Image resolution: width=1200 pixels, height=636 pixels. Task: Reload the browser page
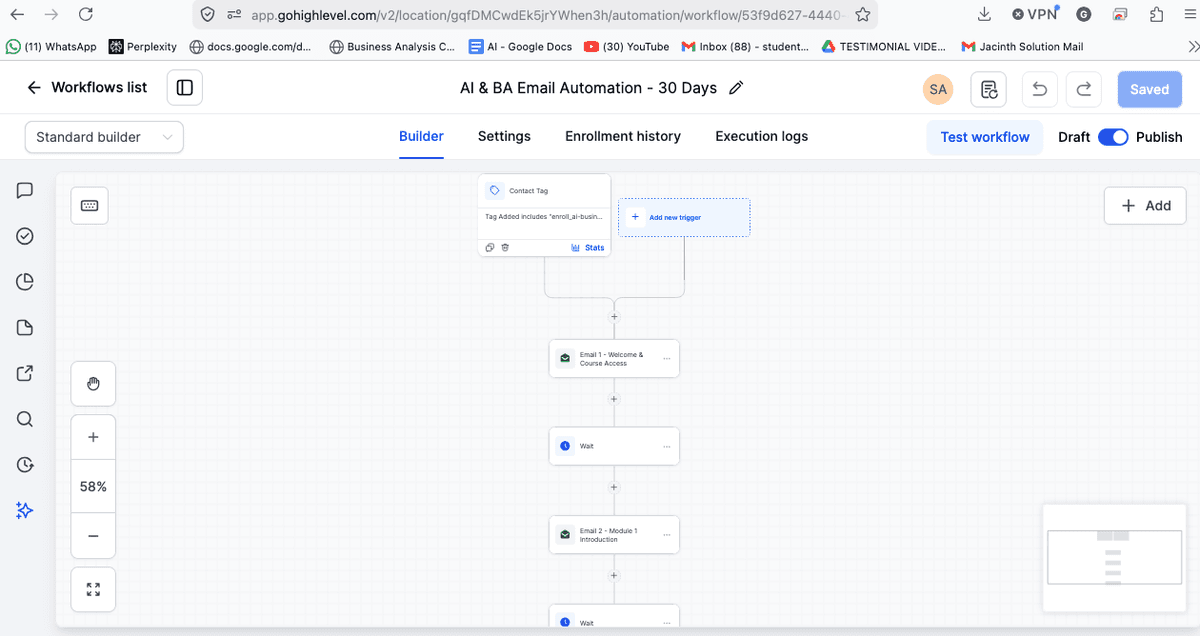click(x=85, y=14)
